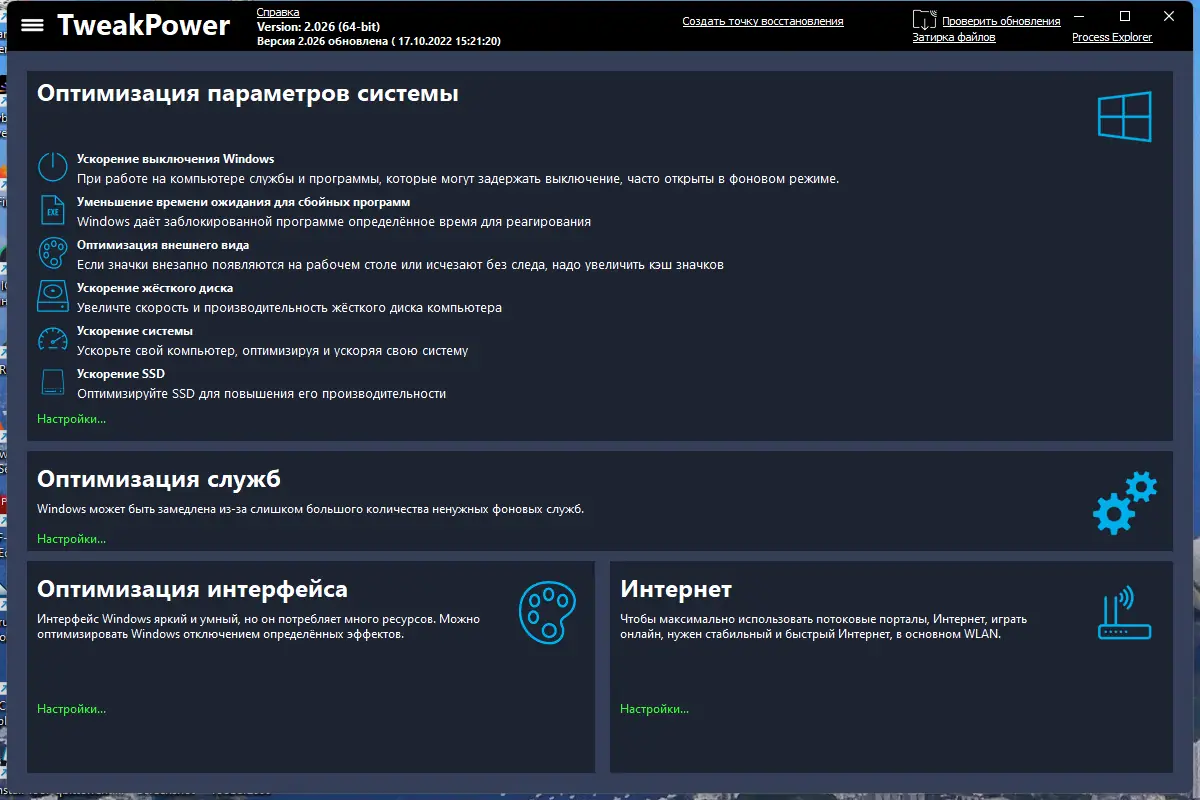
Task: Click description about кэш значков
Action: (400, 265)
